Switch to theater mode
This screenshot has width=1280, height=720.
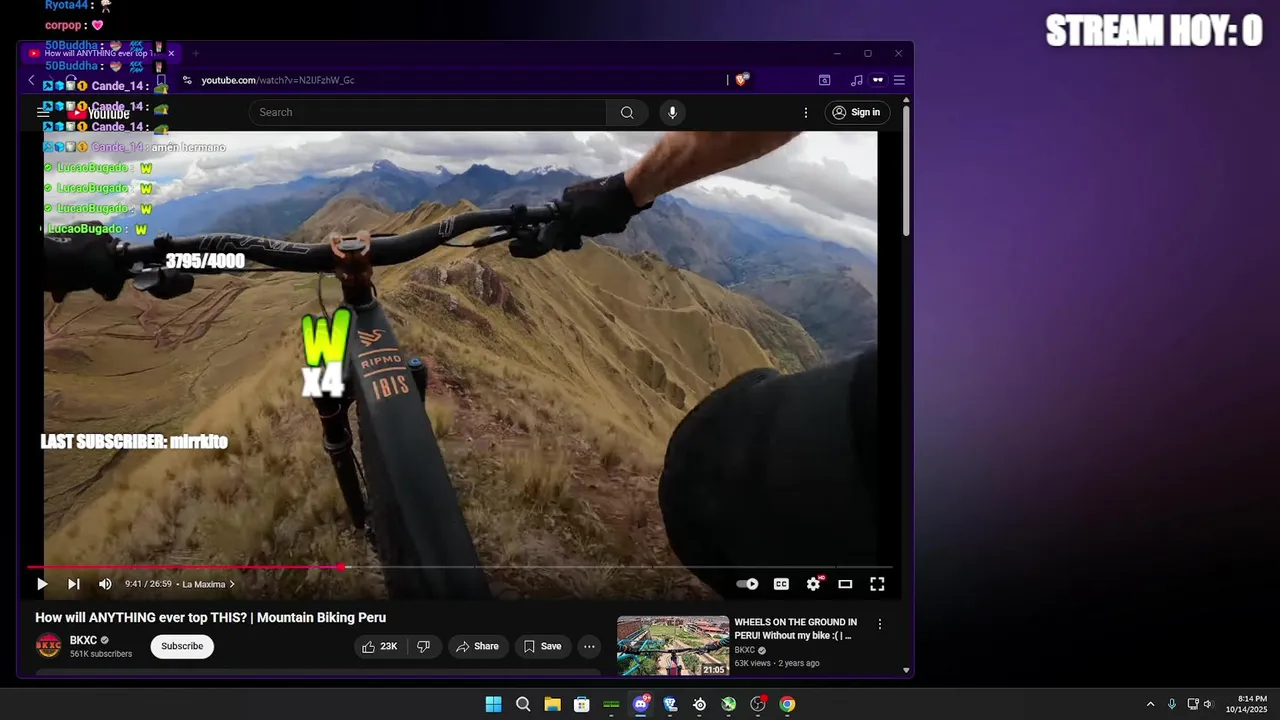point(845,584)
